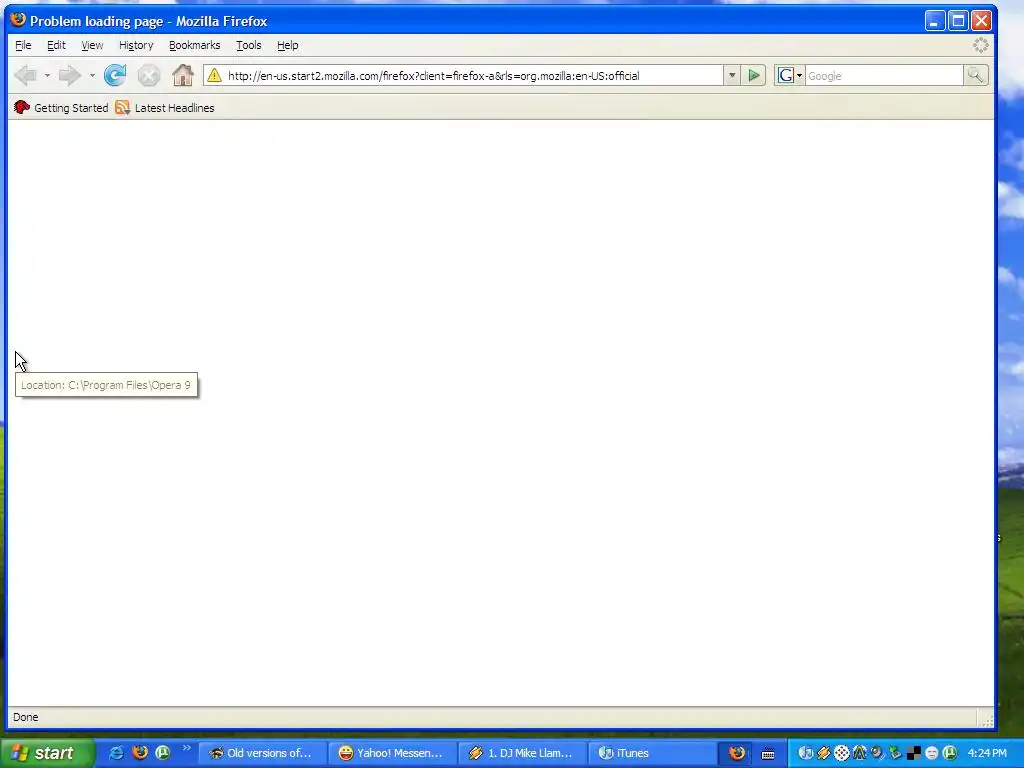The width and height of the screenshot is (1024, 768).
Task: Switch to DJ Mike Llam... Winamp taskbar window
Action: pyautogui.click(x=522, y=753)
